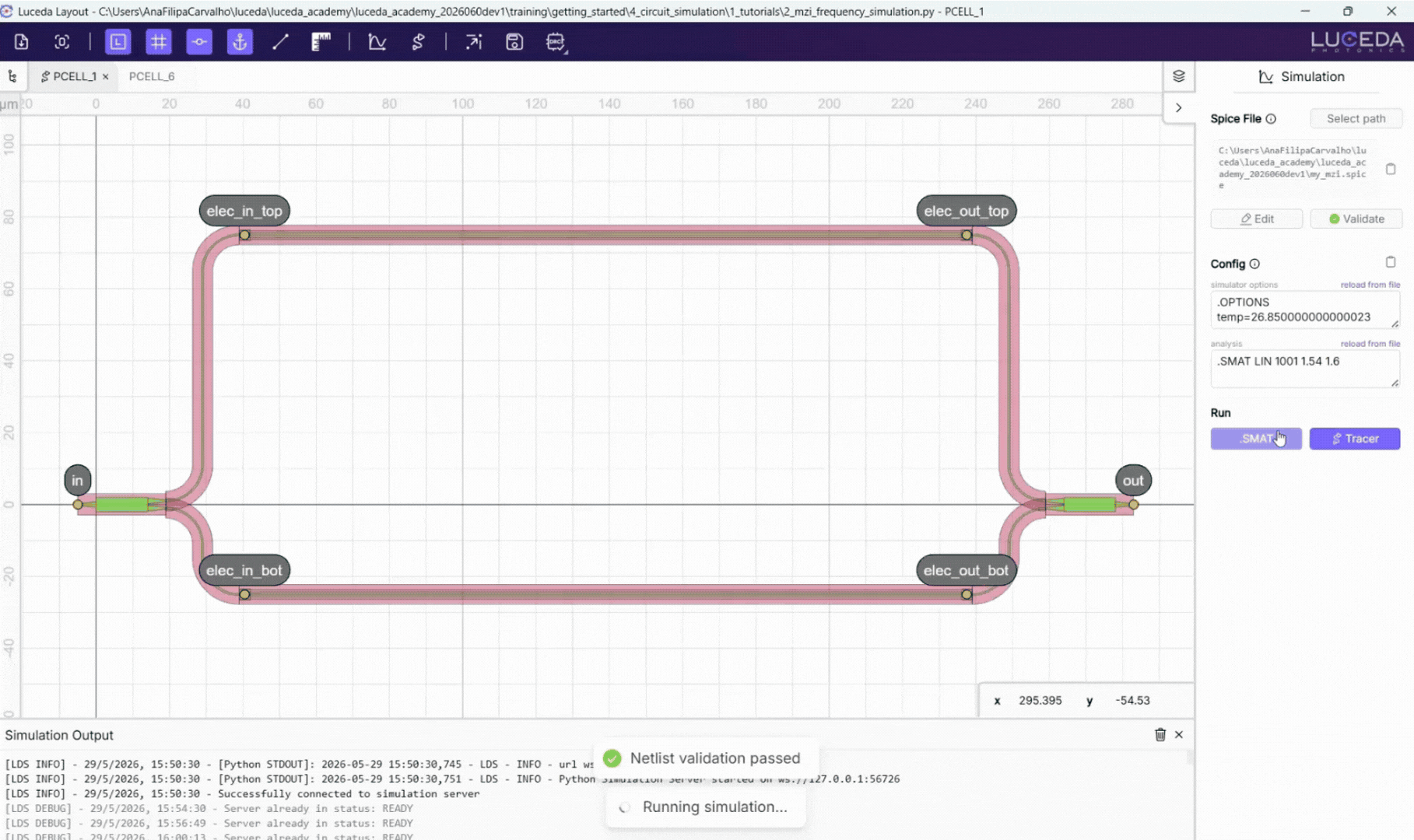Toggle the ports display button
The image size is (1414, 840).
tap(199, 42)
